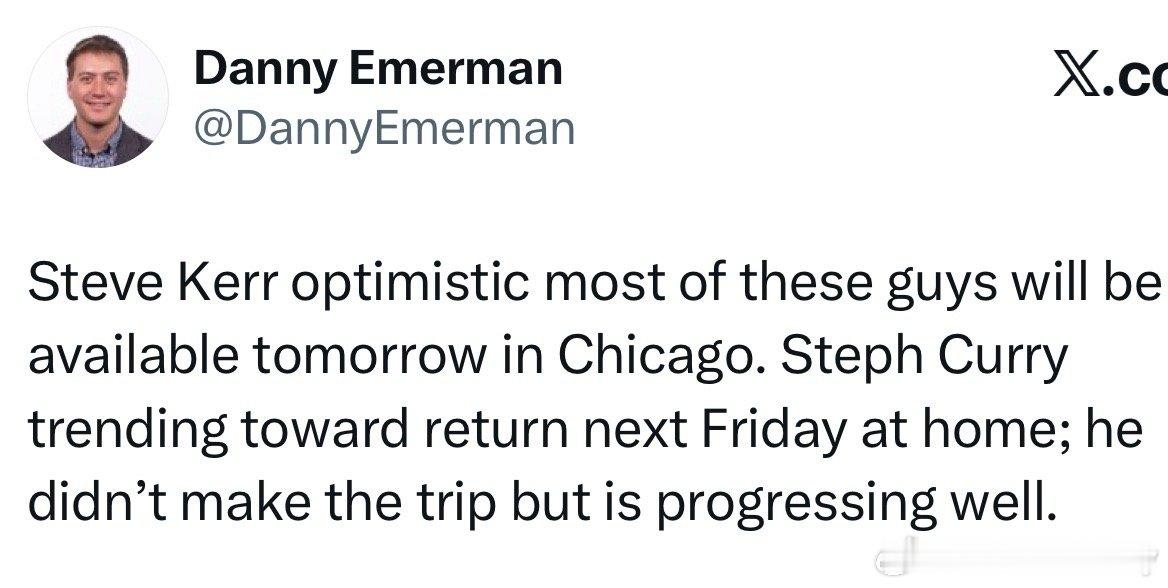Open the Danny Emerman display name
The height and width of the screenshot is (588, 1168).
(x=377, y=69)
